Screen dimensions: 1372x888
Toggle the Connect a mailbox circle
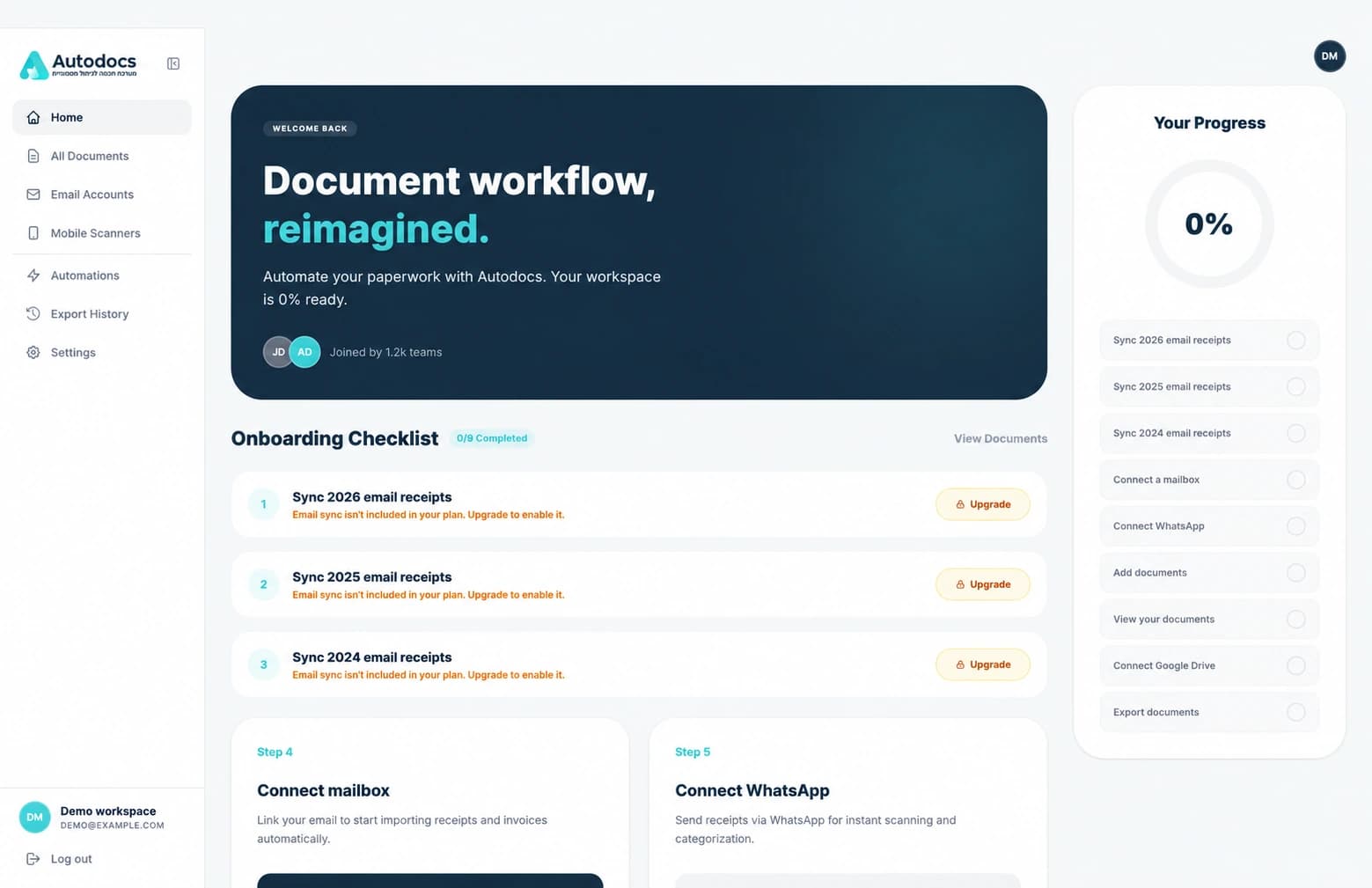pyautogui.click(x=1296, y=480)
